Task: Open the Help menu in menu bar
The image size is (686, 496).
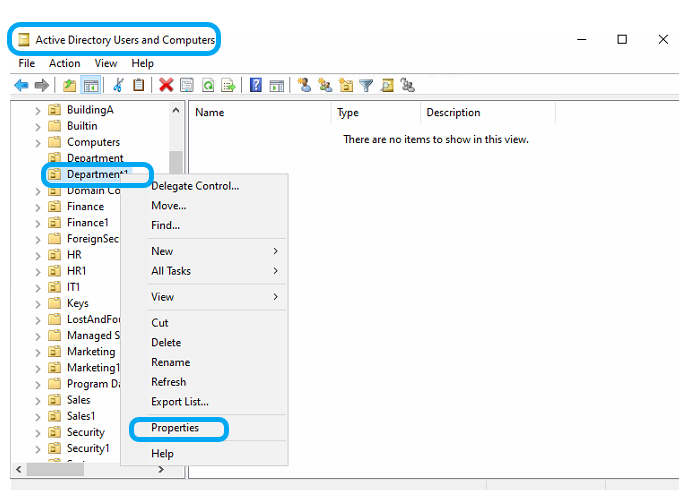Action: click(143, 63)
